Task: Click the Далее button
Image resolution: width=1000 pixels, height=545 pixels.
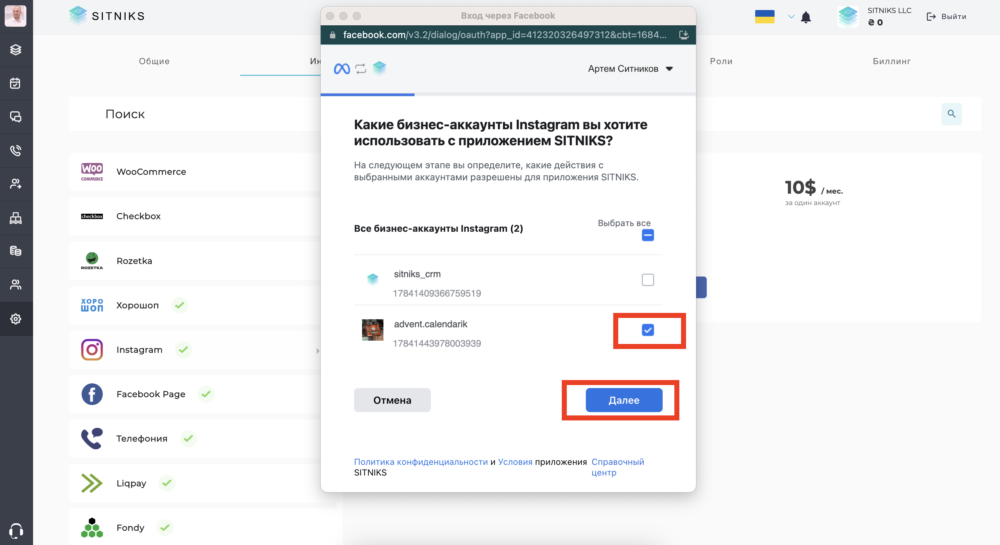Action: 624,400
